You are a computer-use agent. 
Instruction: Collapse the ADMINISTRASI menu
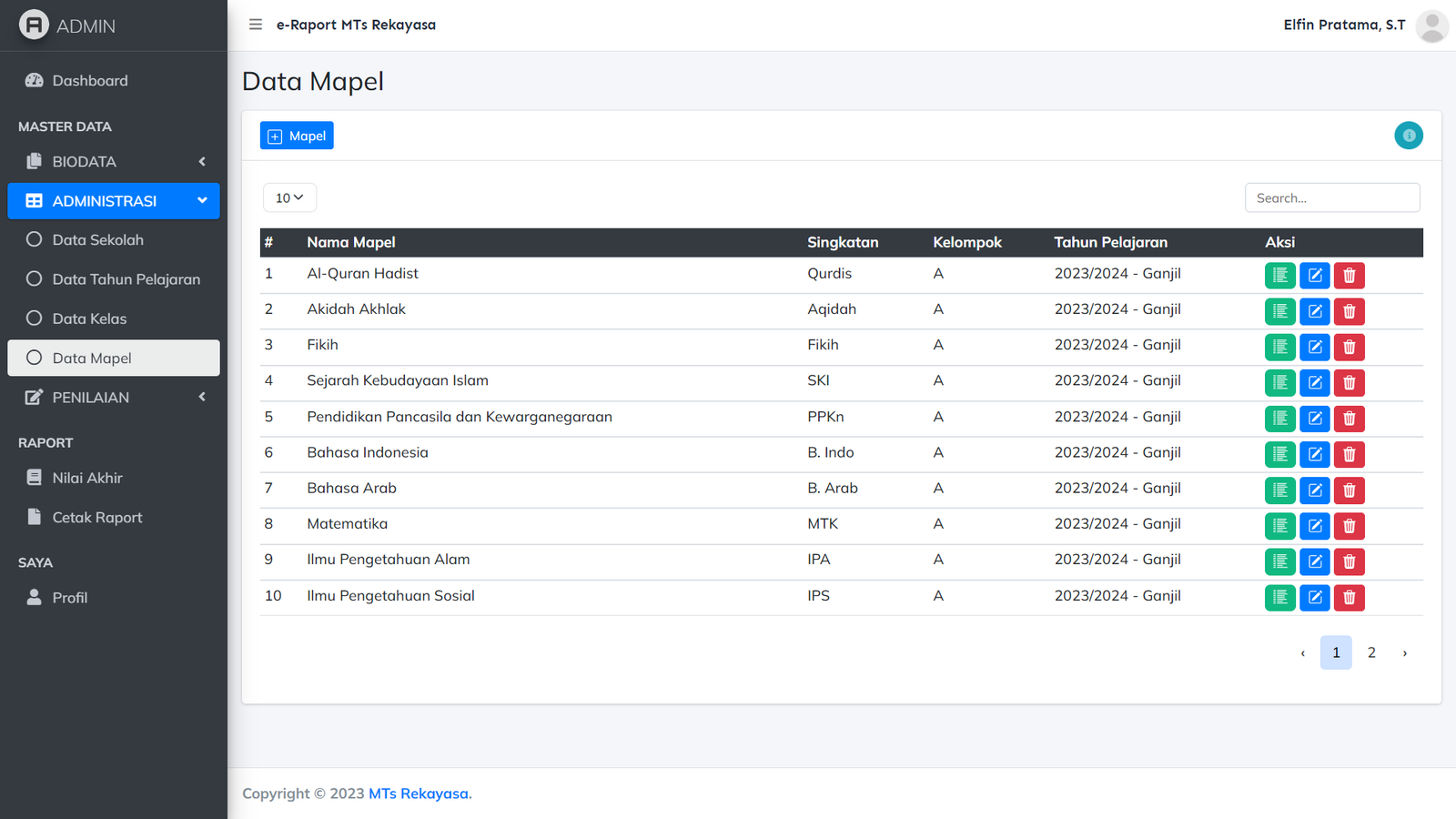tap(114, 201)
